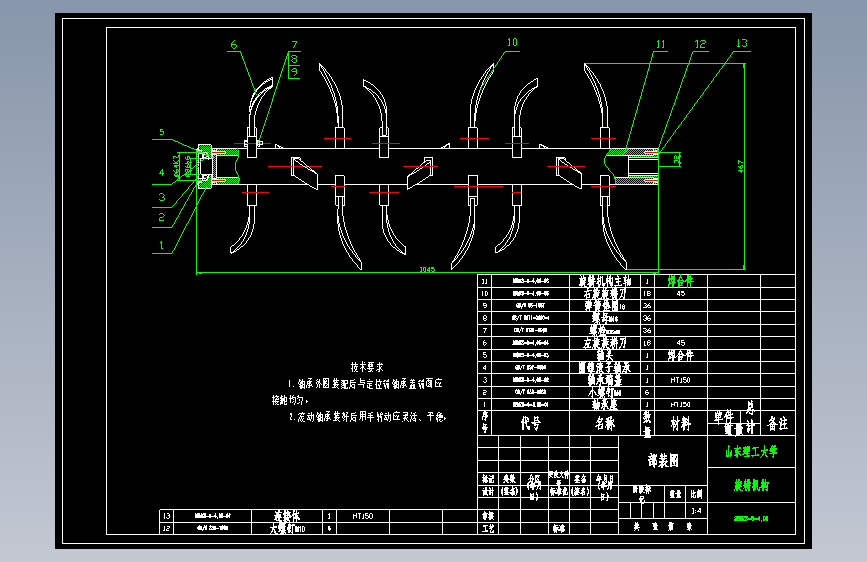Click callout number 6 above the left blade
The height and width of the screenshot is (562, 867).
234,45
